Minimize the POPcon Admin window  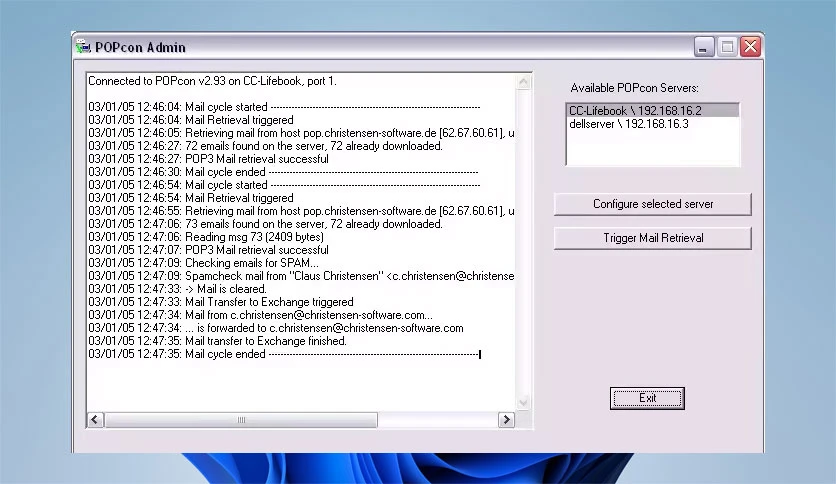tap(704, 47)
